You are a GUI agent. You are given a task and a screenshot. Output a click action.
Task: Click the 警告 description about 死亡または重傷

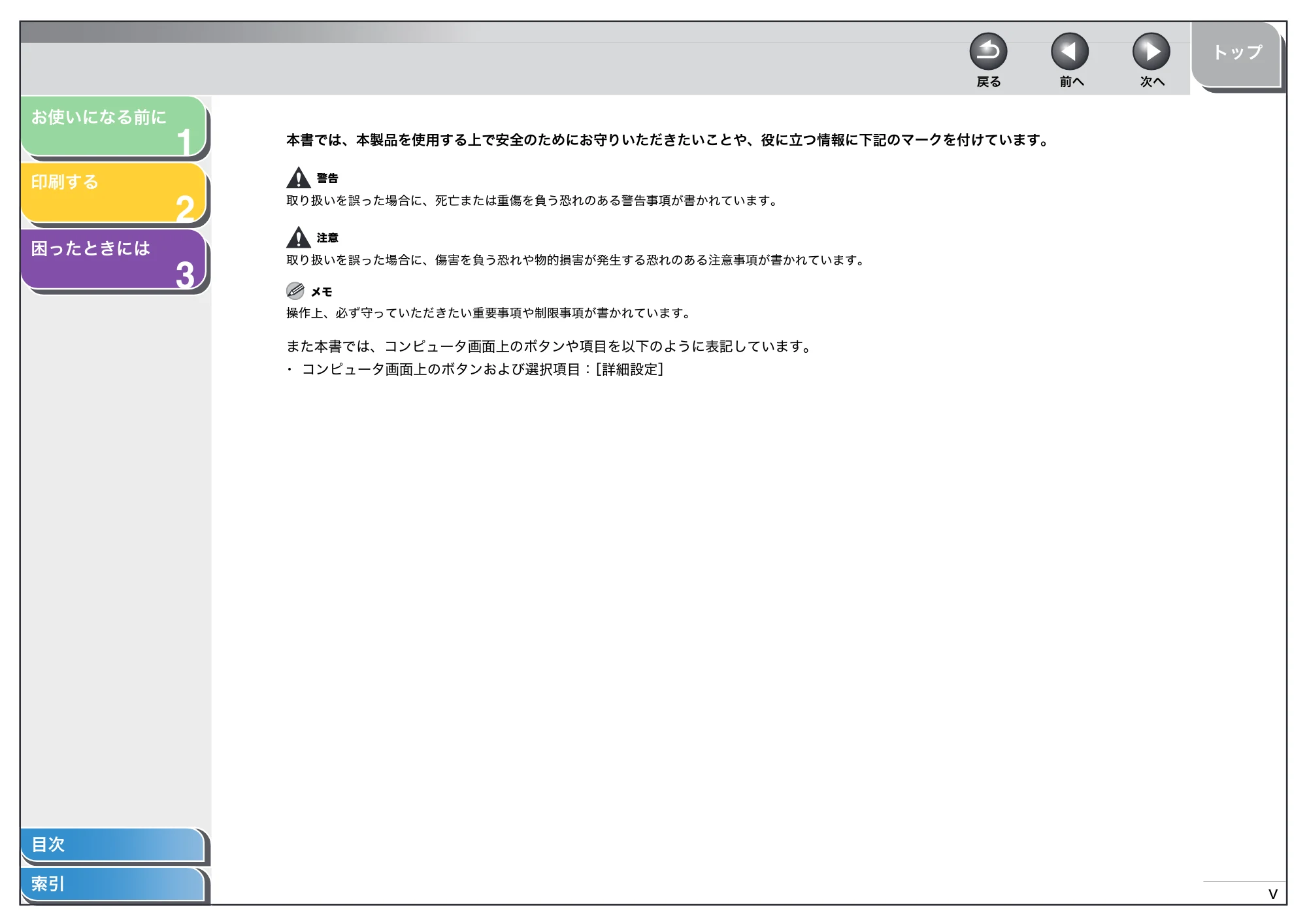pyautogui.click(x=532, y=201)
